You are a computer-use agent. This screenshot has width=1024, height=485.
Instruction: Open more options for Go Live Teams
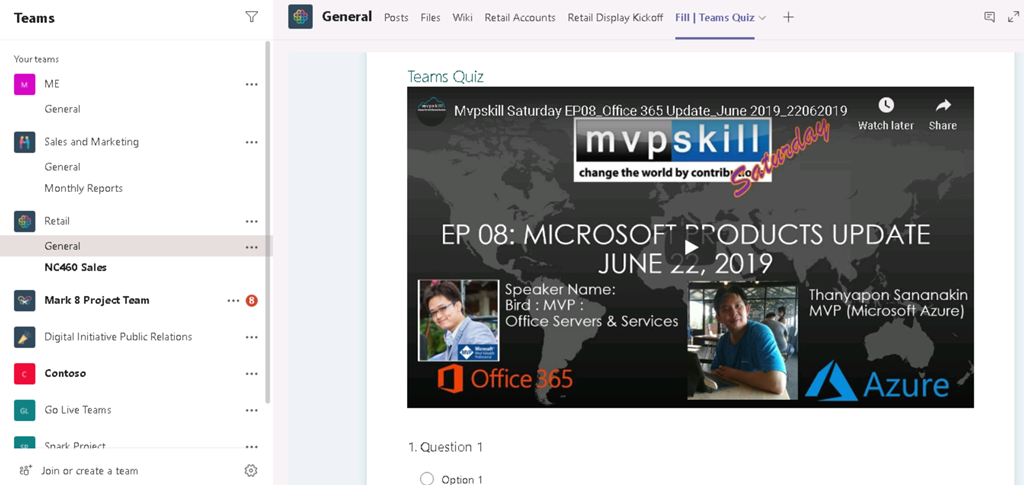251,410
